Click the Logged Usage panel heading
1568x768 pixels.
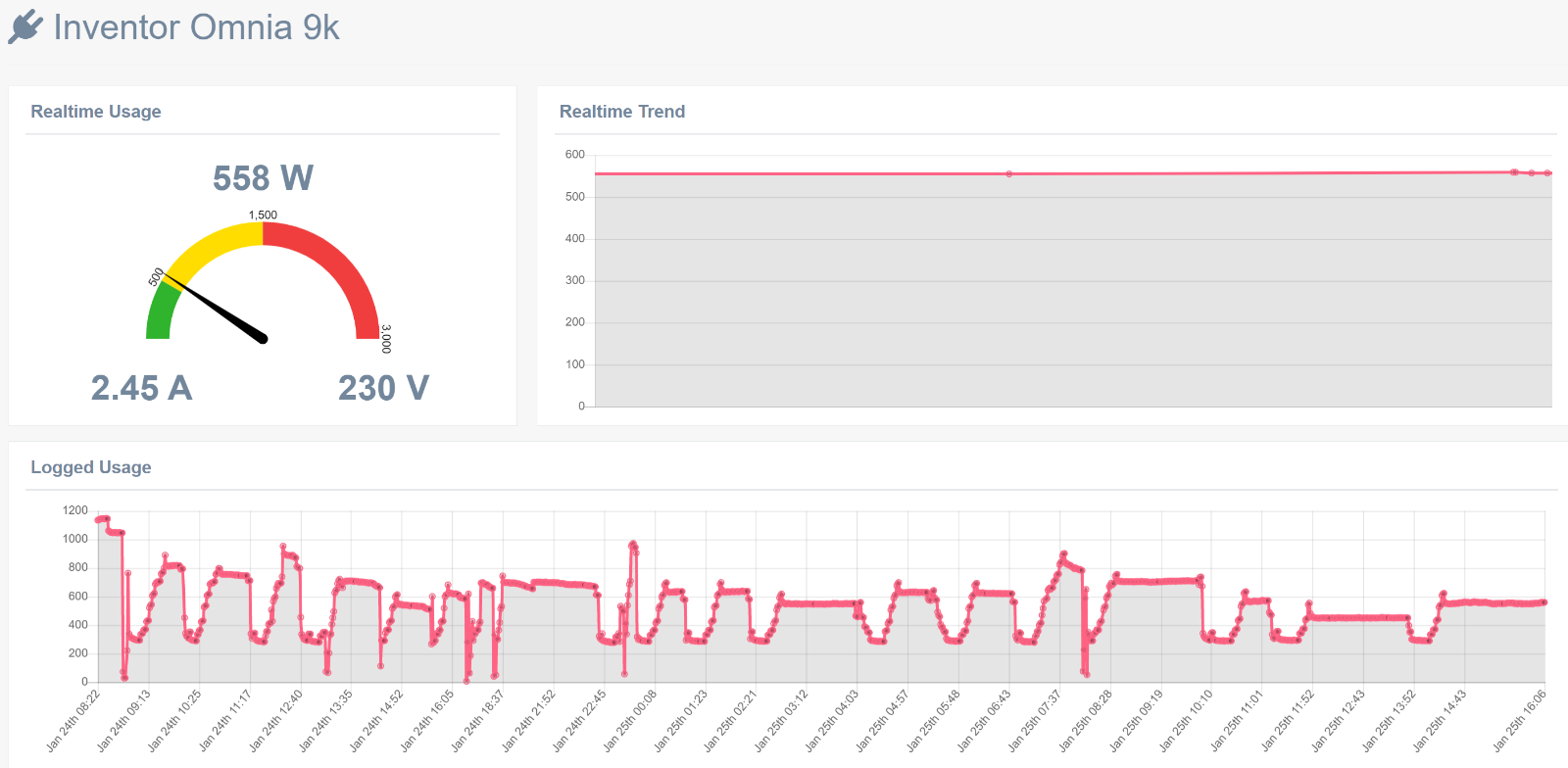click(91, 467)
